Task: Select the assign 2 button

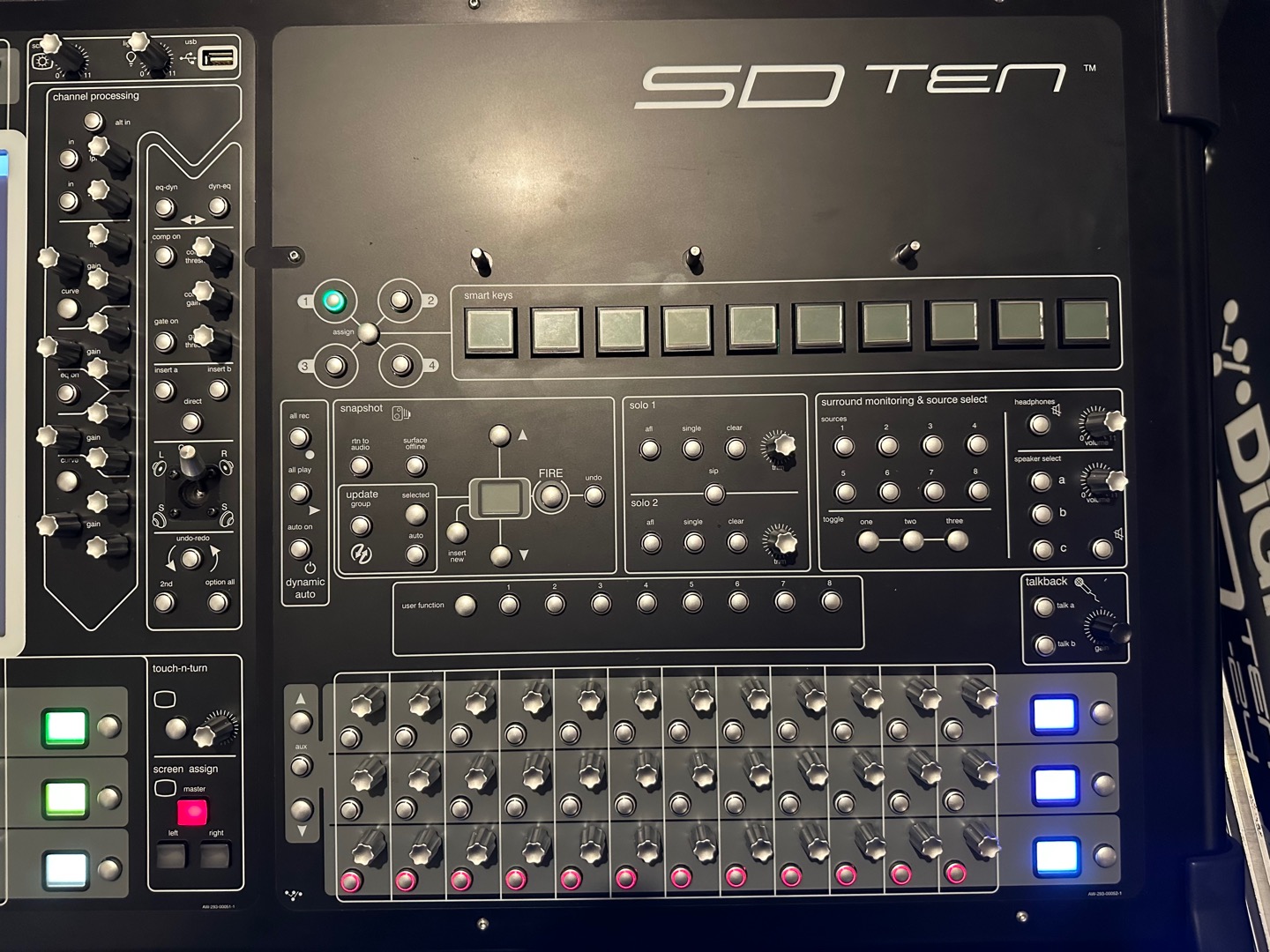Action: click(x=400, y=301)
